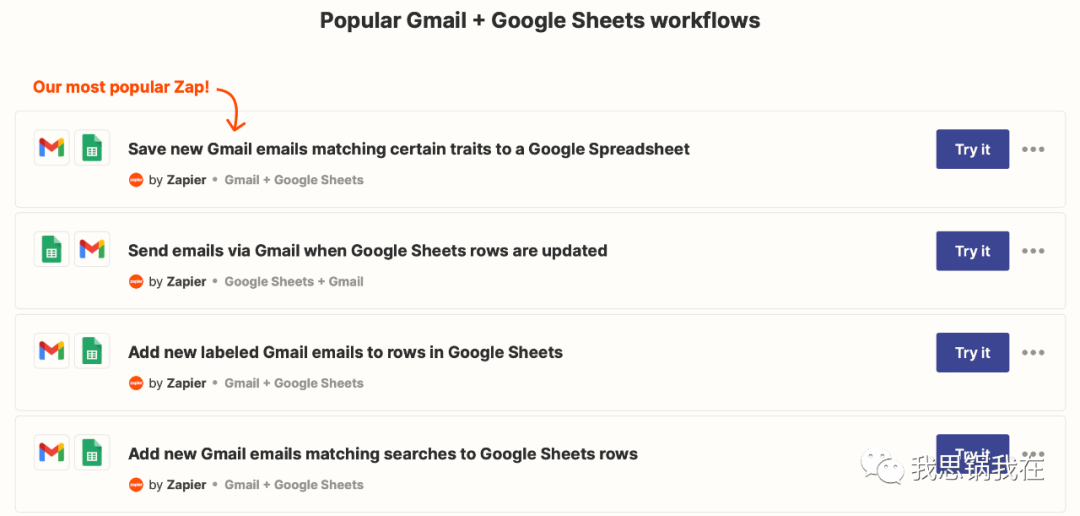Screen dimensions: 1080x516
Task: Click Google Sheets icon in the first workflow row
Action: pos(92,147)
